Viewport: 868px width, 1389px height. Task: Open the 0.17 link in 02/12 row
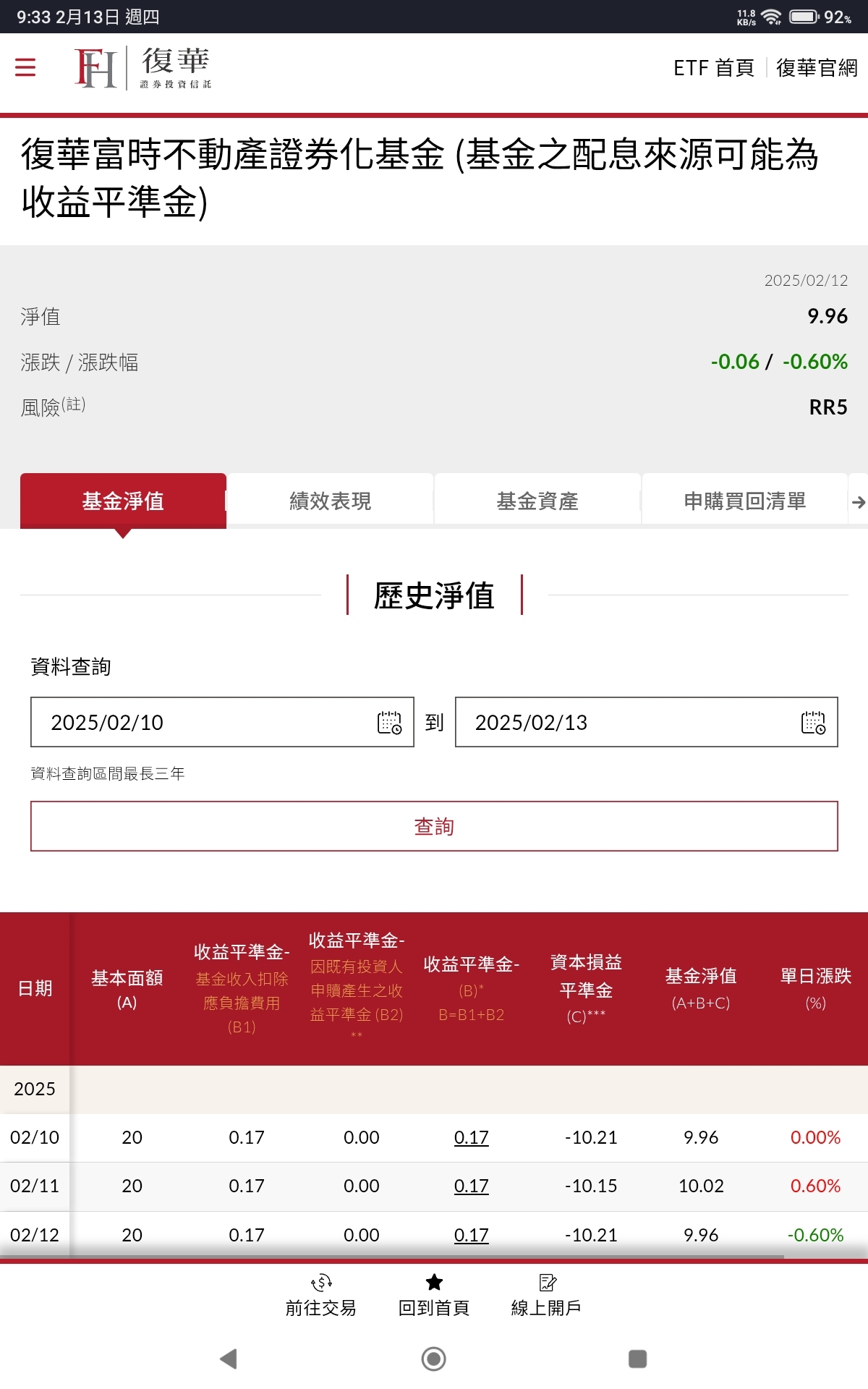pyautogui.click(x=472, y=1235)
